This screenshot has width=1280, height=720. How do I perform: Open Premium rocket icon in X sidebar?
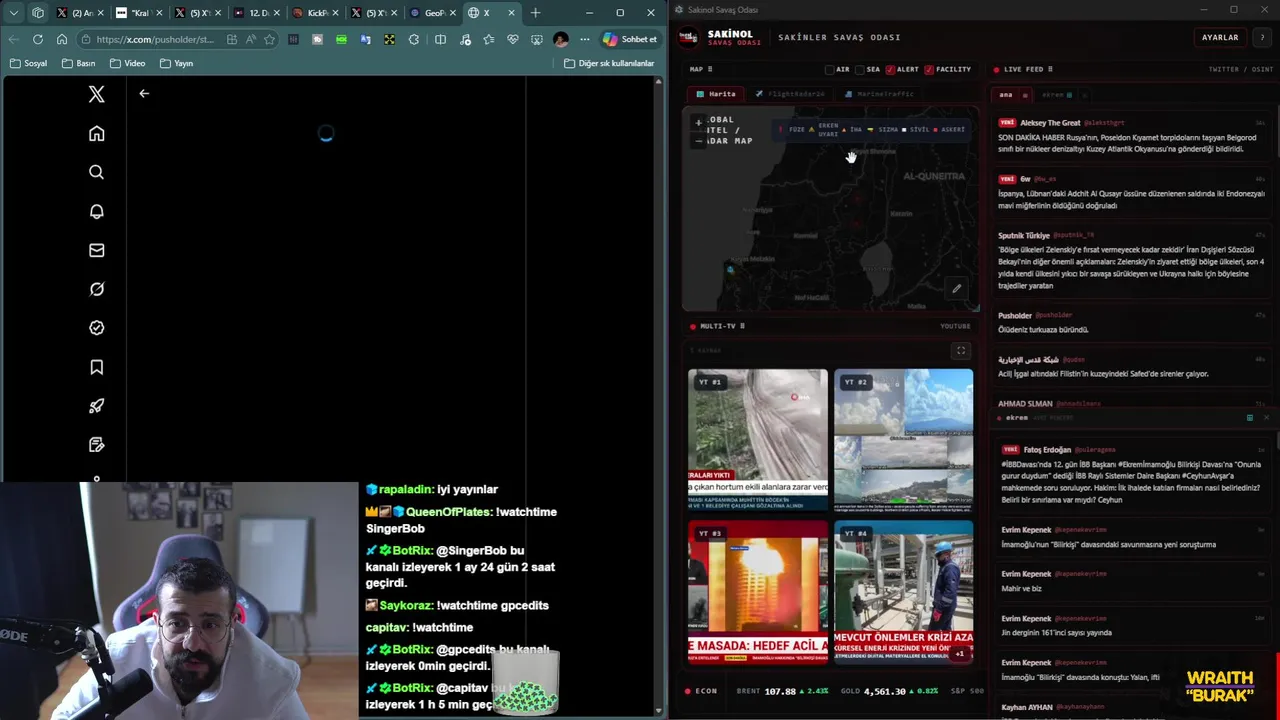(x=96, y=406)
